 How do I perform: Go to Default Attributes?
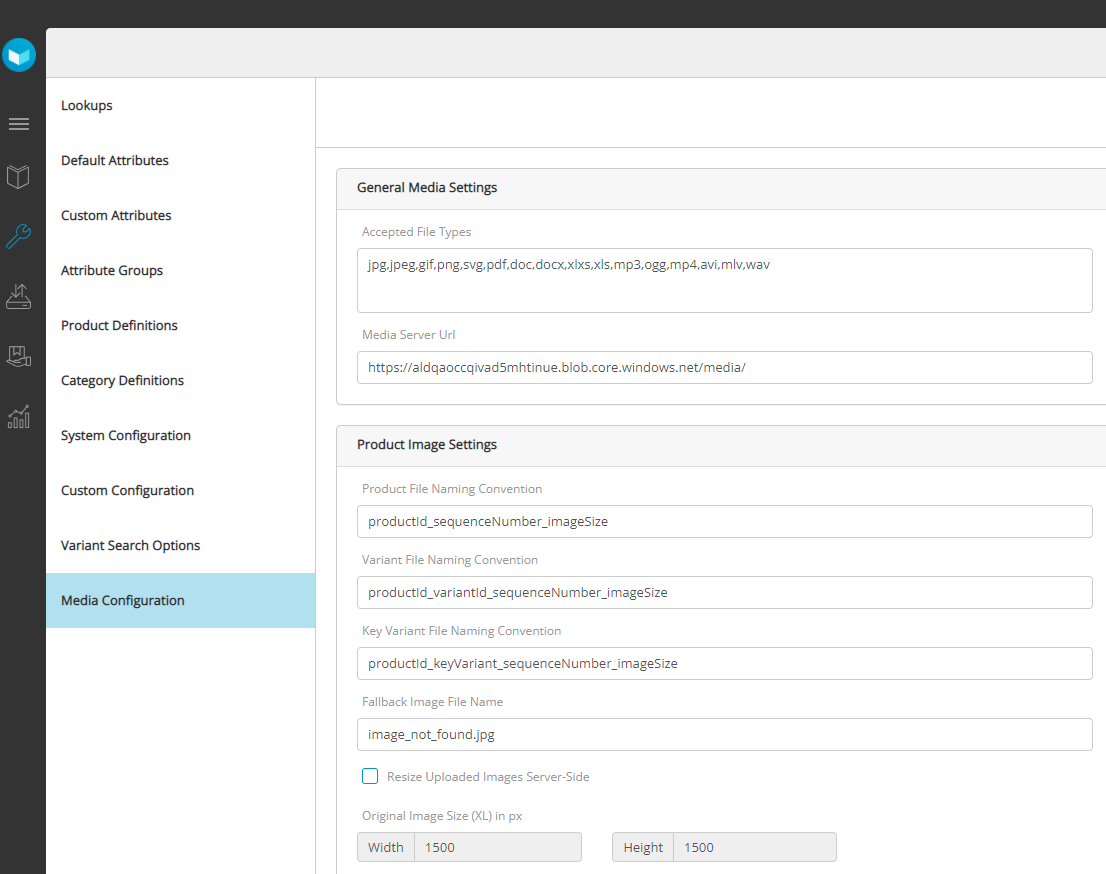tap(115, 160)
